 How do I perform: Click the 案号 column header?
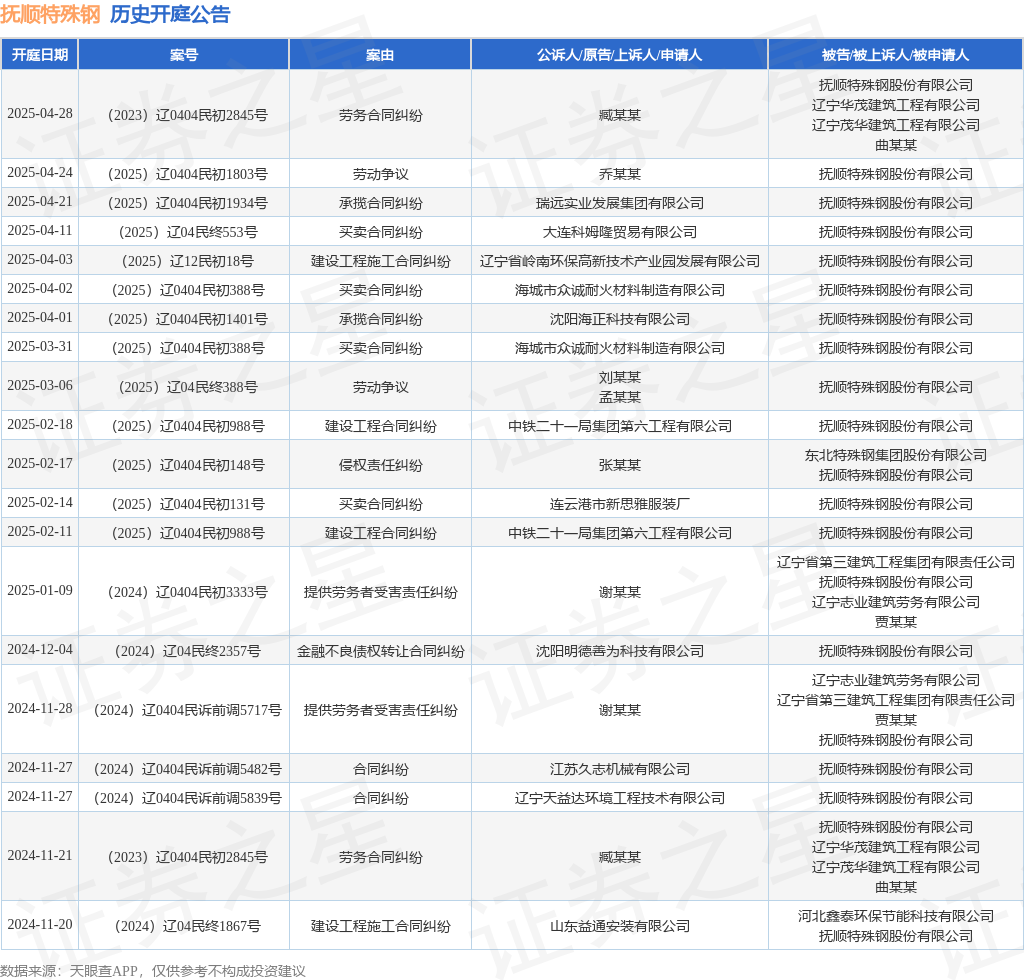[x=184, y=55]
